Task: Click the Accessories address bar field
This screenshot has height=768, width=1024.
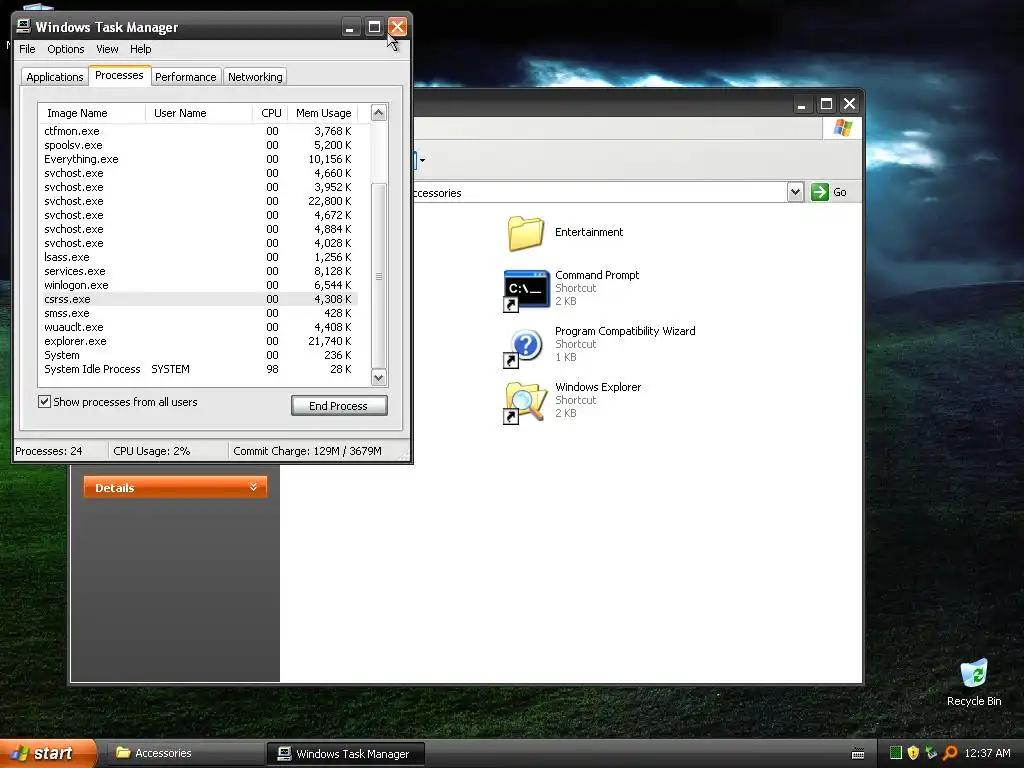Action: (598, 193)
